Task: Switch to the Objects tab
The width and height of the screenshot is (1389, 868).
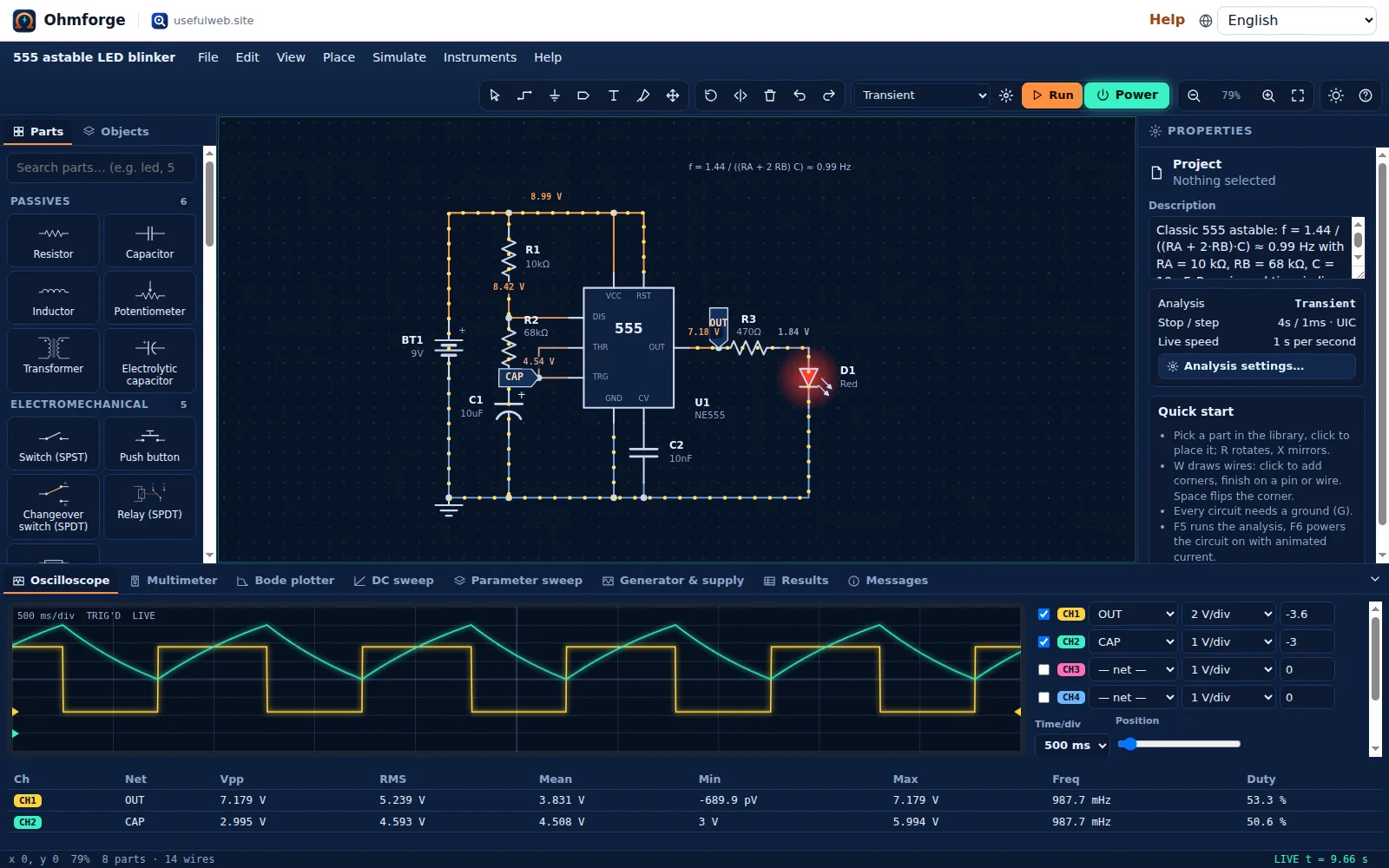Action: click(116, 132)
